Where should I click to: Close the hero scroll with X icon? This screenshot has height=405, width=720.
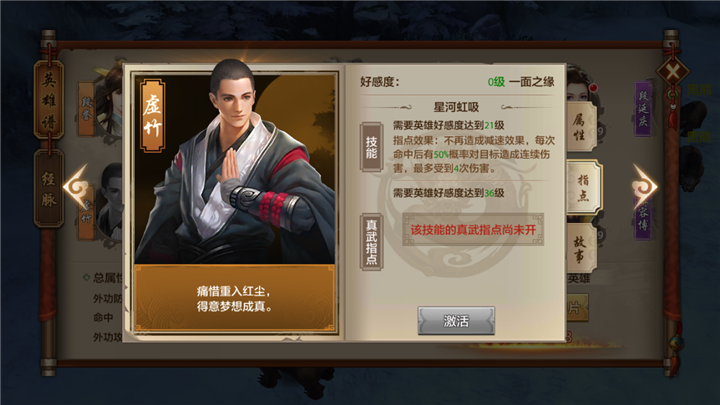672,72
